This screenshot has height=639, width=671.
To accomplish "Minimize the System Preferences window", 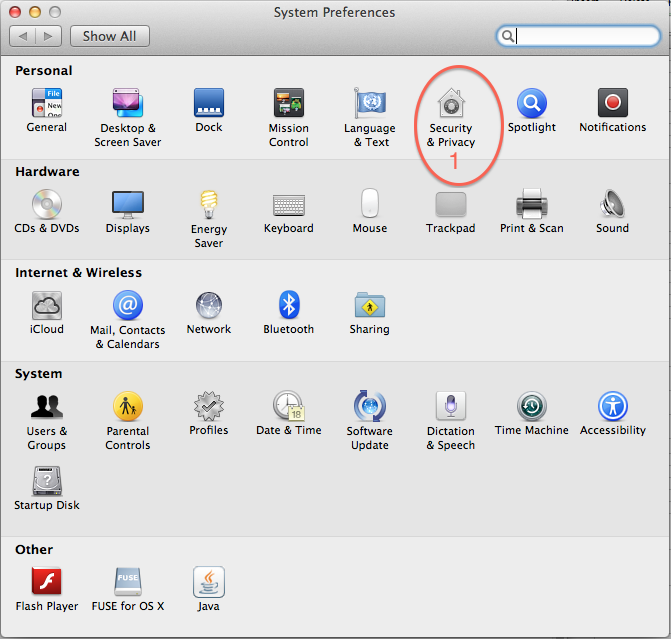I will pos(35,12).
